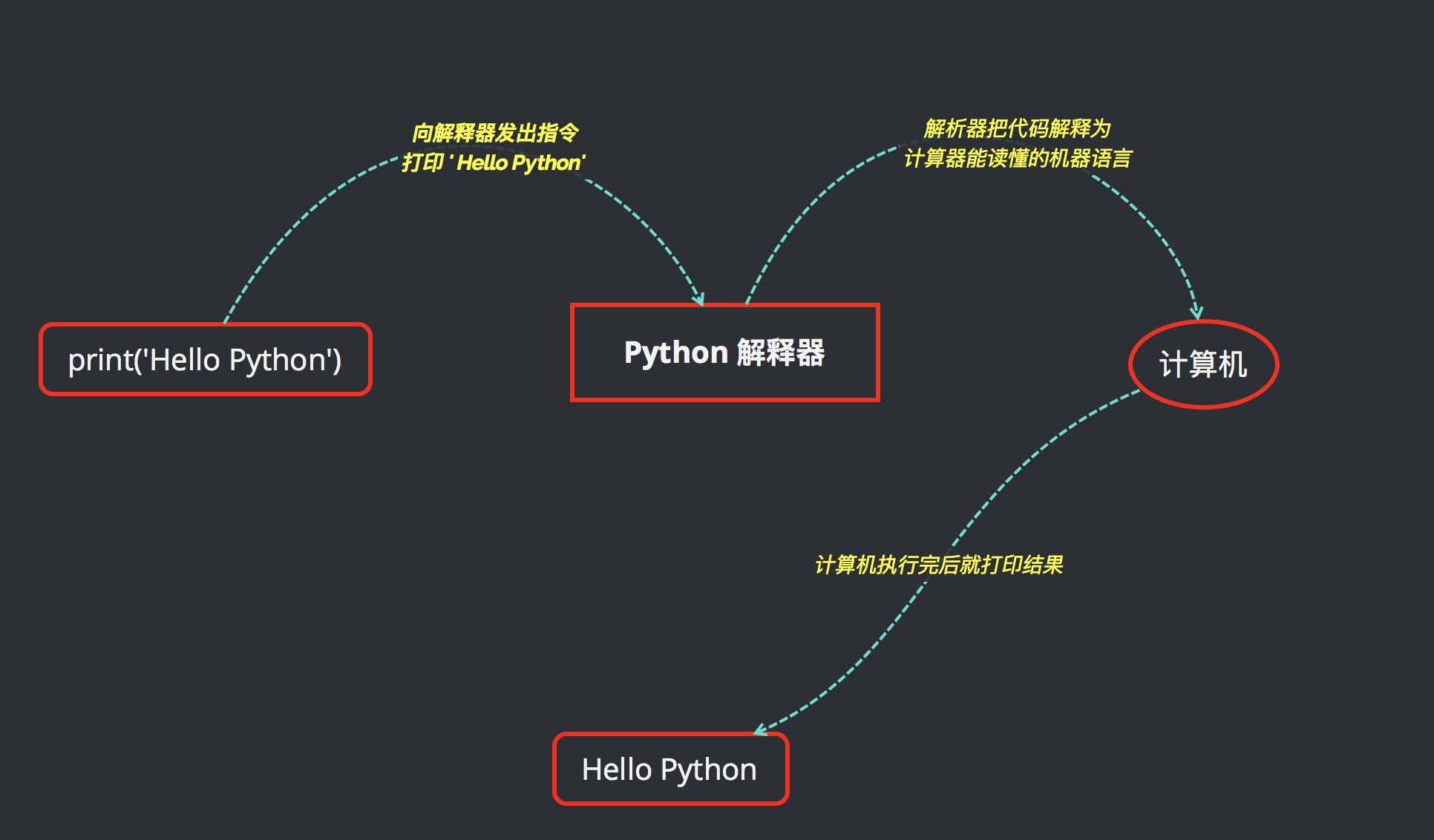Screen dimensions: 1434x840
Task: Click the characters 解释器 in center box
Action: [781, 352]
